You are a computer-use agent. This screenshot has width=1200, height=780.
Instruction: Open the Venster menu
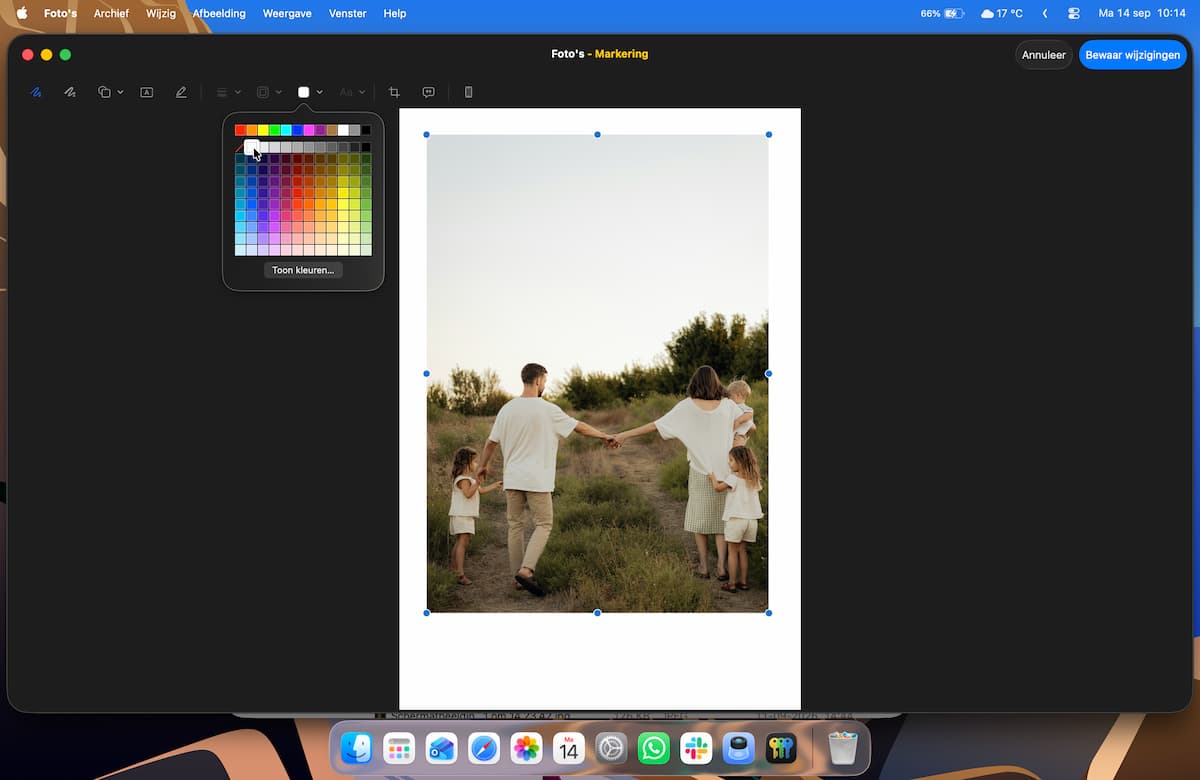[347, 14]
